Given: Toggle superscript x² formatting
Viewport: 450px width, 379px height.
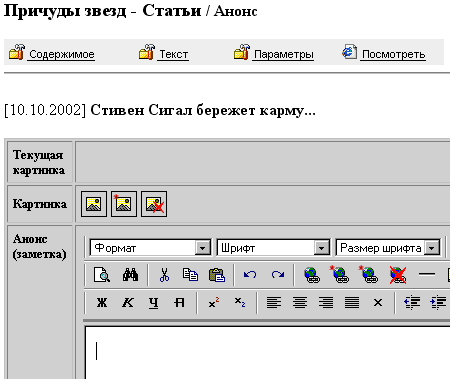Looking at the screenshot, I should (x=214, y=303).
